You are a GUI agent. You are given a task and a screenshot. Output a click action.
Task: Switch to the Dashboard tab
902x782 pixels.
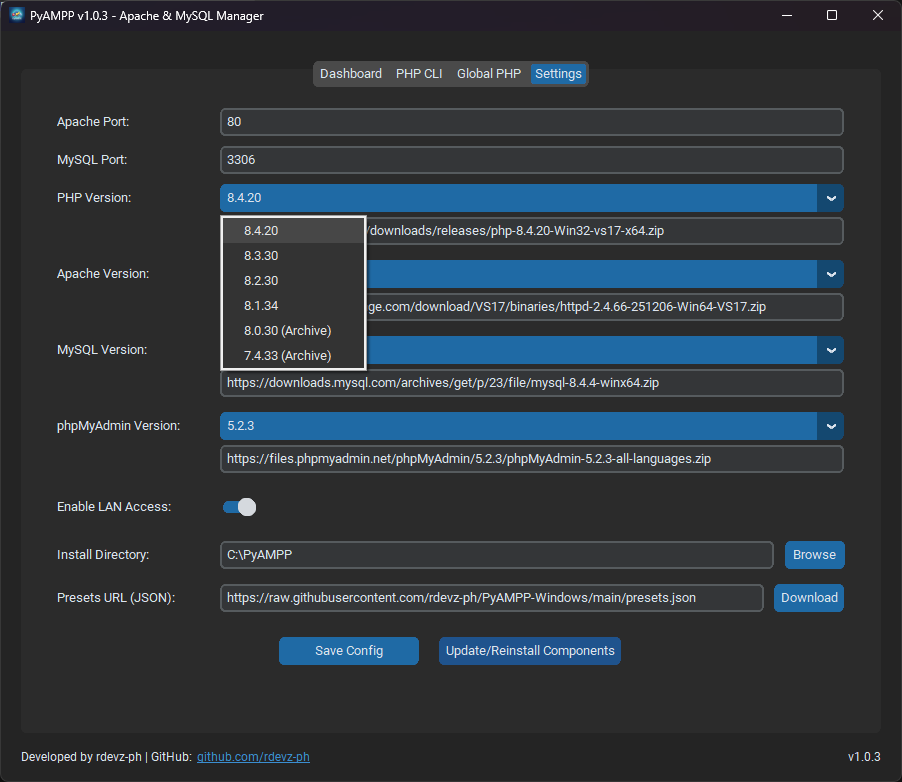click(x=350, y=73)
